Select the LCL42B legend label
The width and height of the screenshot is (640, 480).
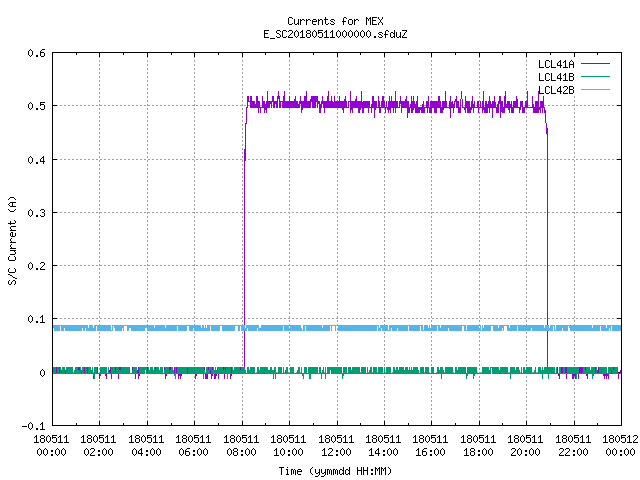tap(556, 90)
